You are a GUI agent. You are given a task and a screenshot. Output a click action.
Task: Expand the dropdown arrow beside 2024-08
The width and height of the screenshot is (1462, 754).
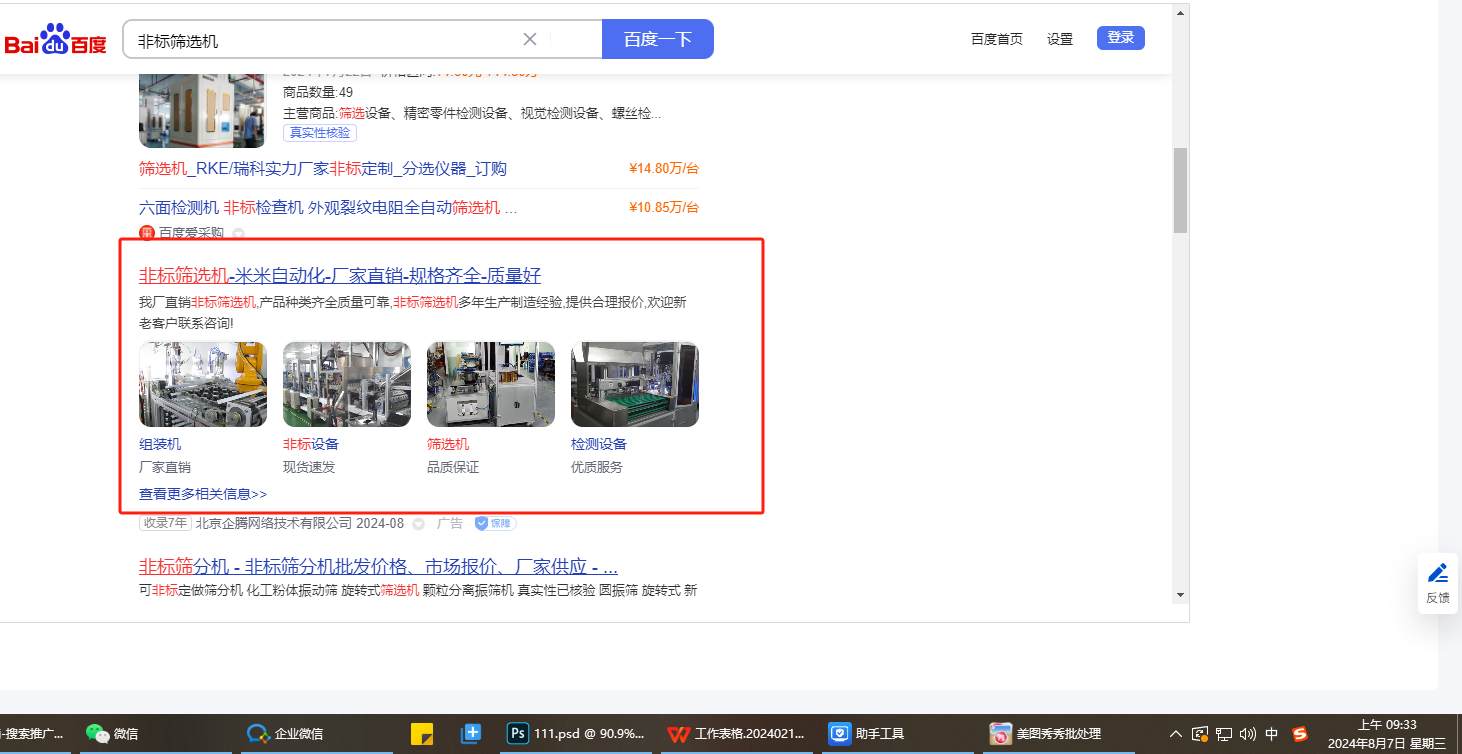coord(418,524)
